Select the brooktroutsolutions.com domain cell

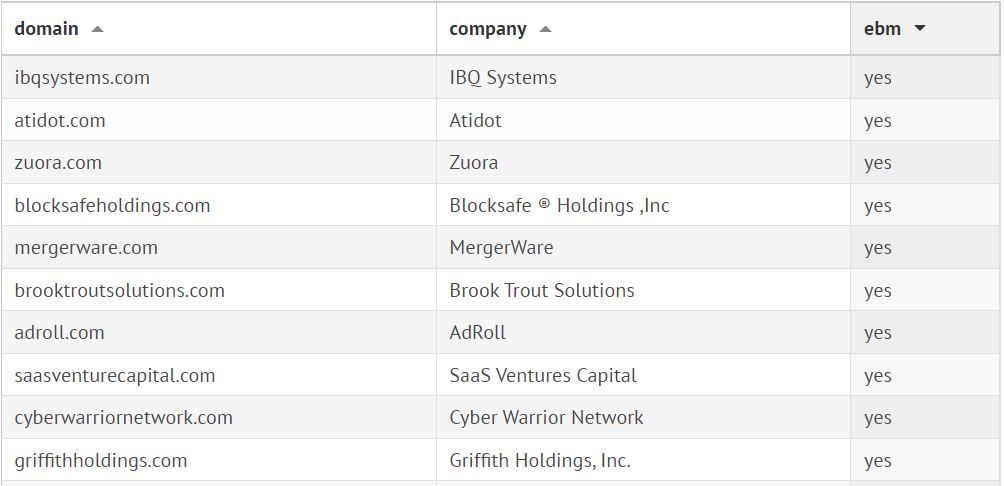(x=119, y=291)
